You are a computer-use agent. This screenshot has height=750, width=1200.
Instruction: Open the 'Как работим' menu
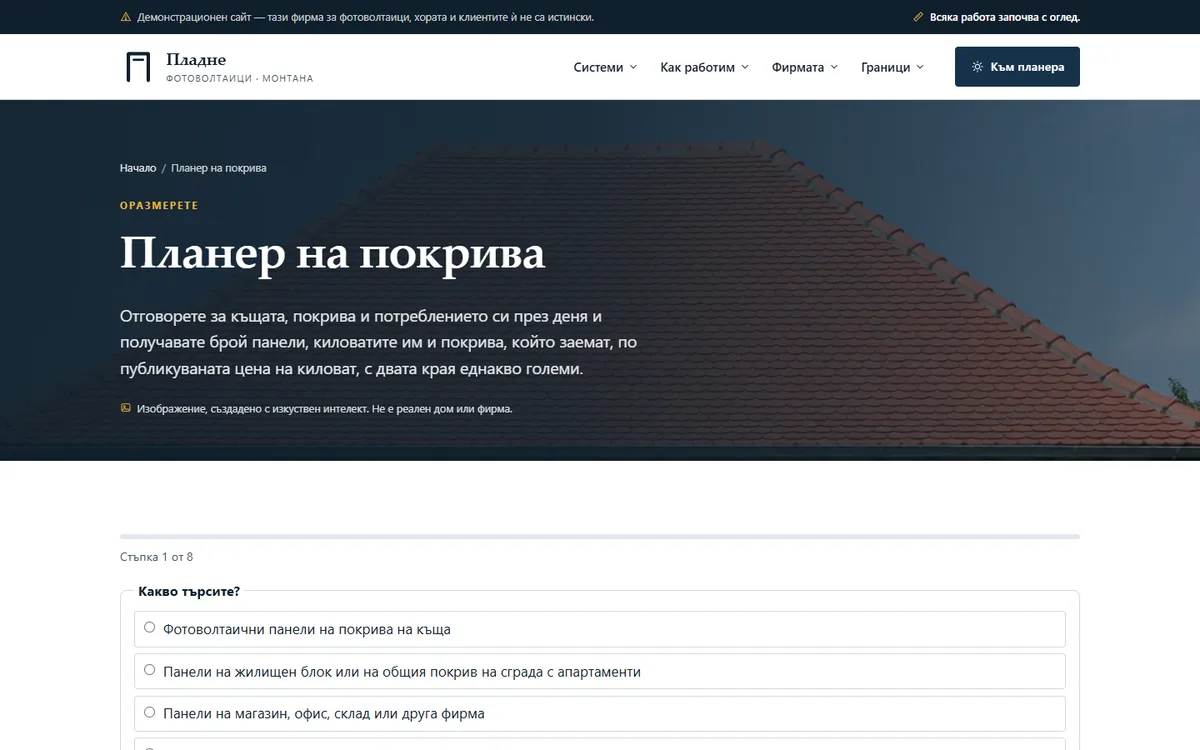coord(704,67)
